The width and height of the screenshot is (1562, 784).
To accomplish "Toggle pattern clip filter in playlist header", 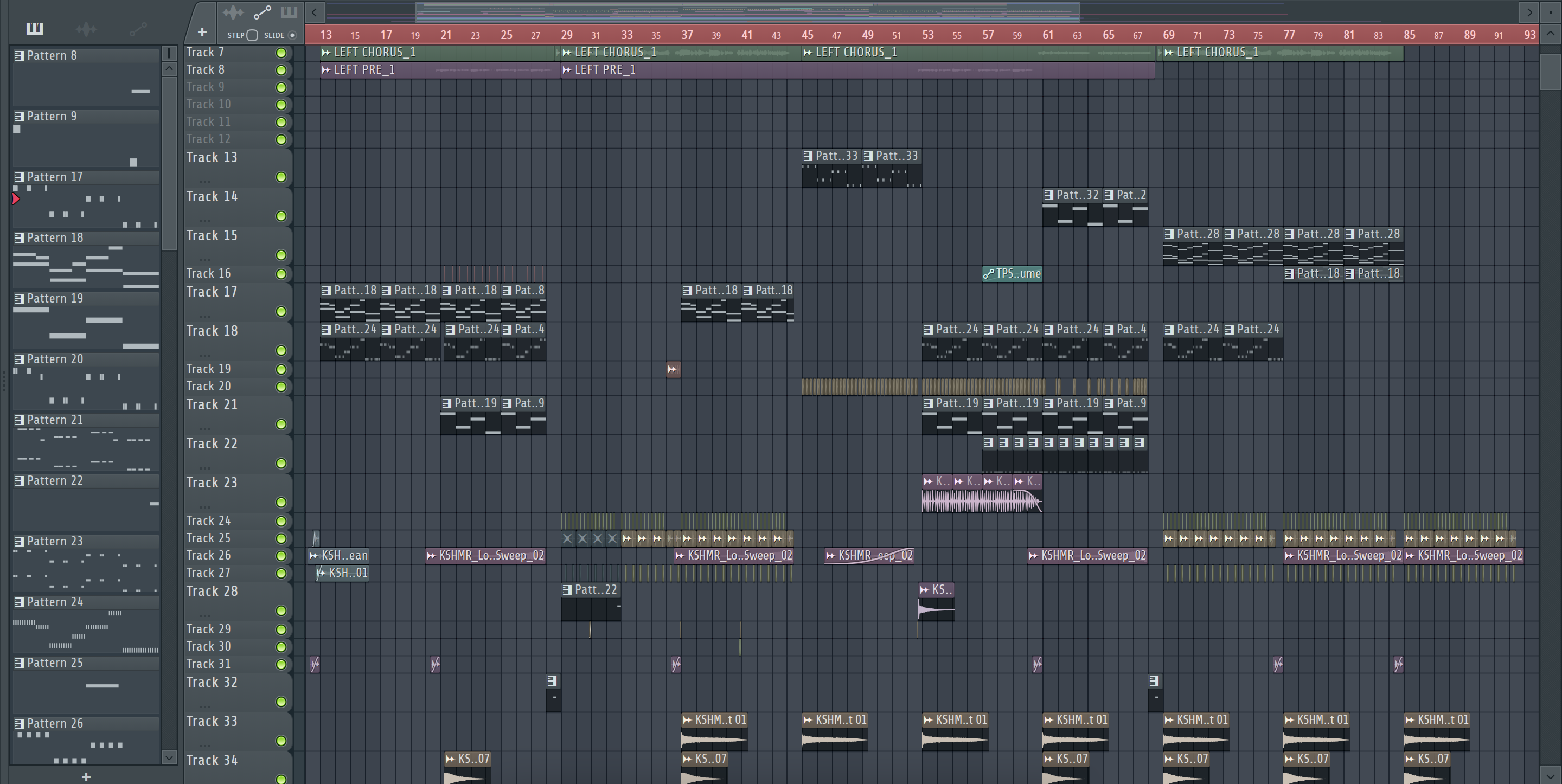I will 289,12.
